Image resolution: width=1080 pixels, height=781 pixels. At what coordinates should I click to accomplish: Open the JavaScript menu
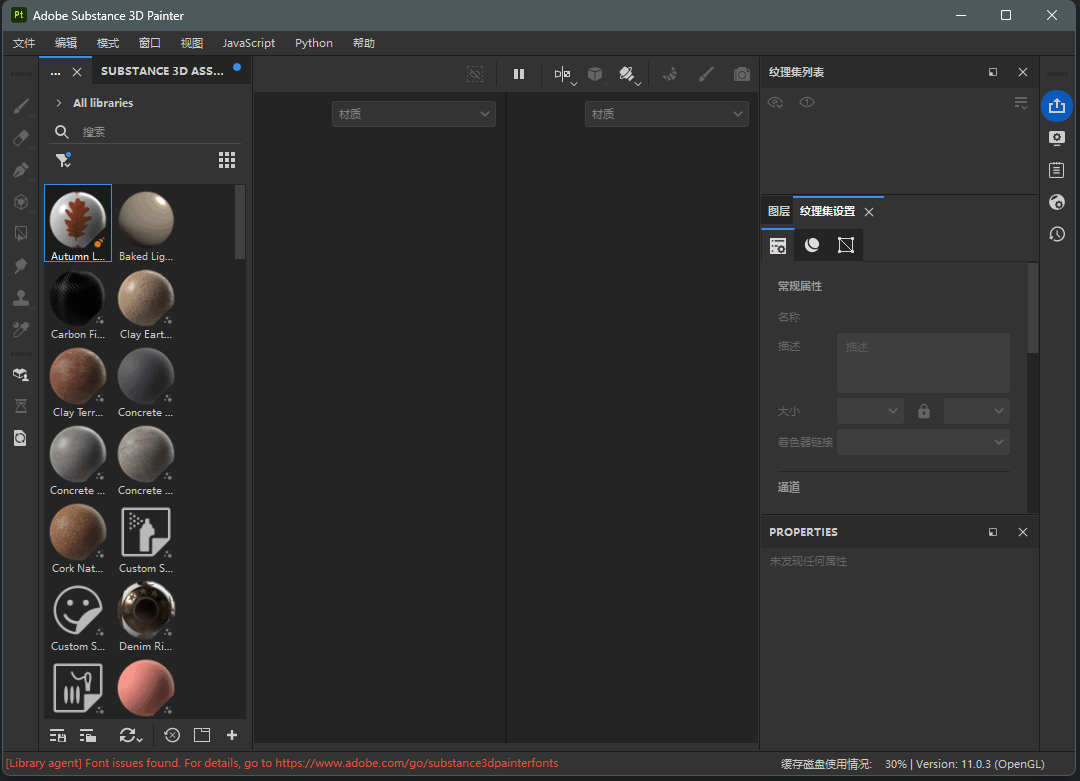coord(249,43)
